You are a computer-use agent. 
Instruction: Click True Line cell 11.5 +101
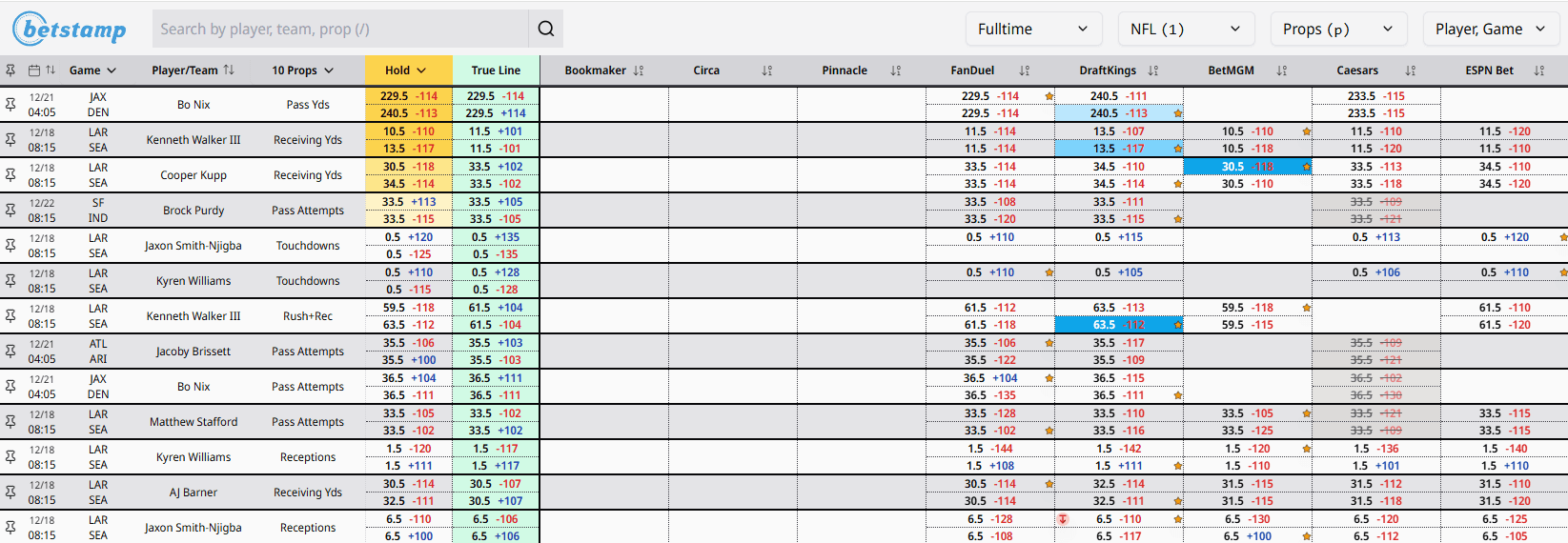point(496,131)
